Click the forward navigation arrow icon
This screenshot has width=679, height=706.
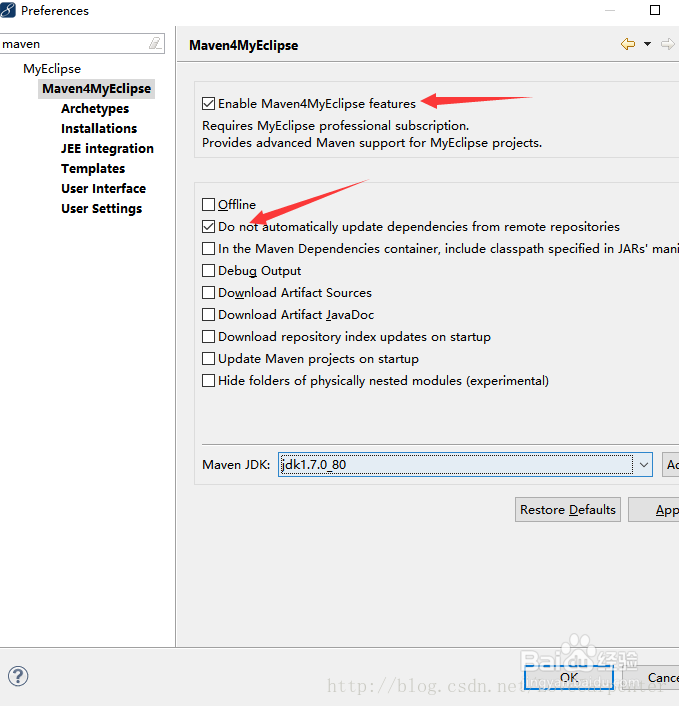[x=668, y=44]
